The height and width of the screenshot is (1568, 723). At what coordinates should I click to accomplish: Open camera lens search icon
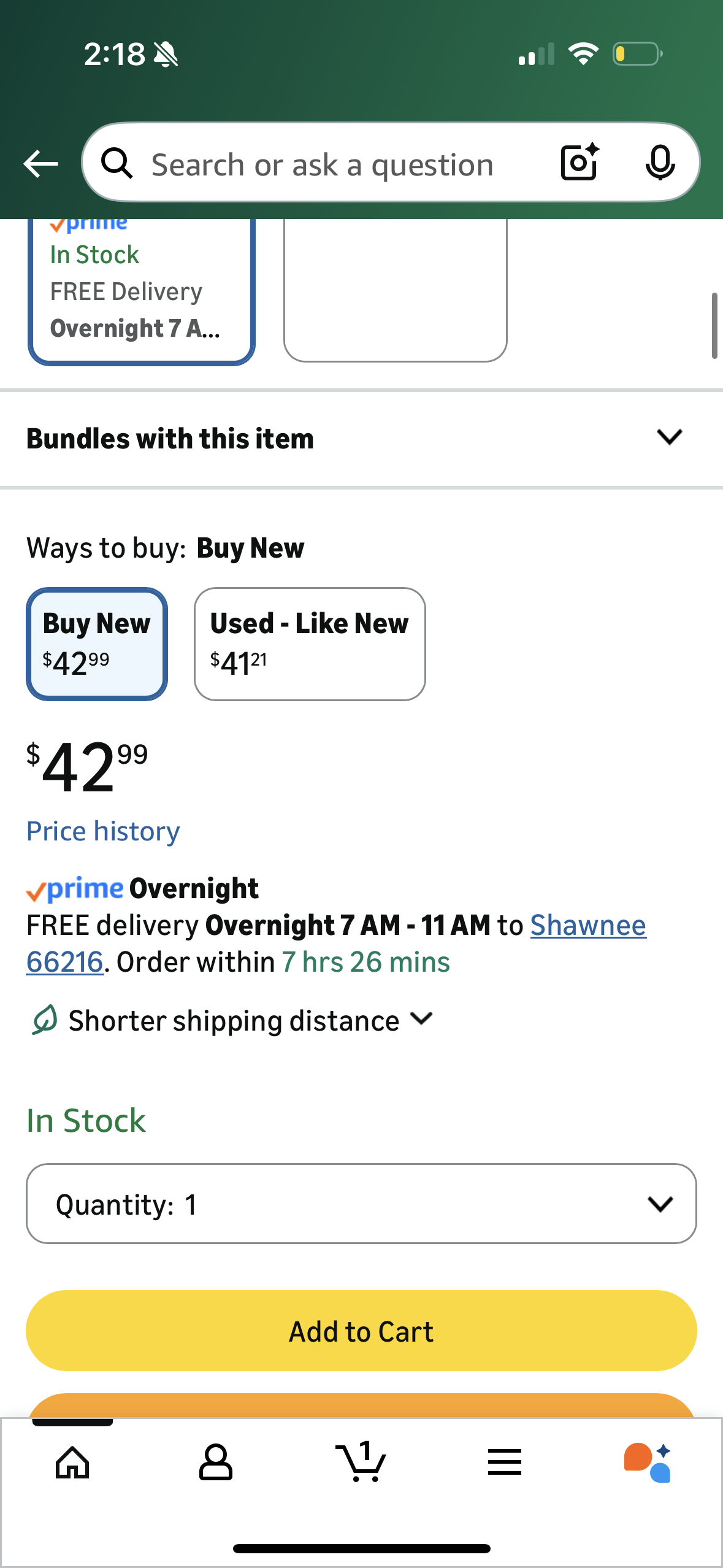(x=579, y=163)
